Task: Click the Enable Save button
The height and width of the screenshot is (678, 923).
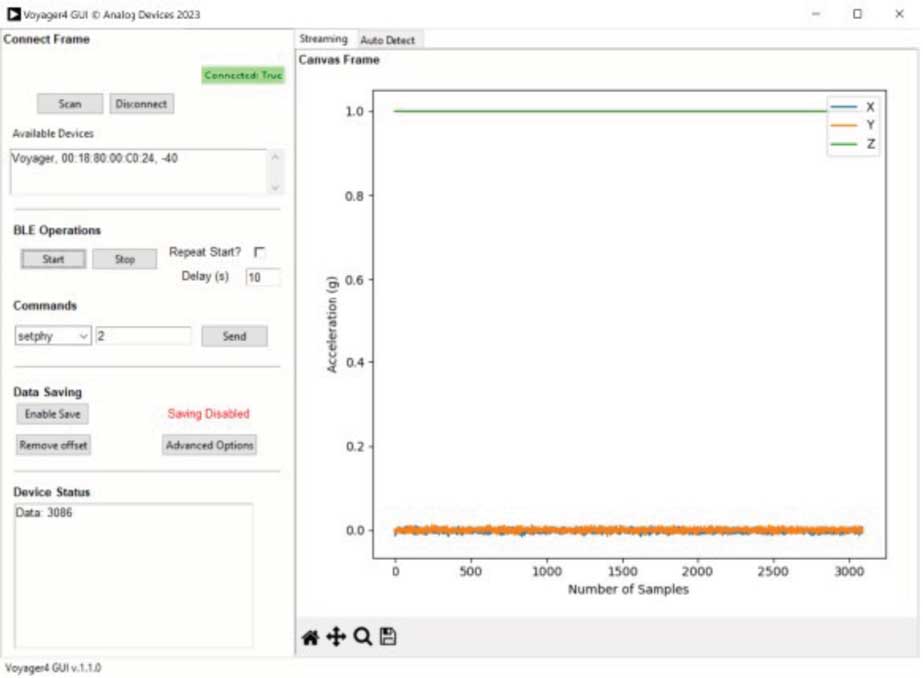Action: coord(52,414)
